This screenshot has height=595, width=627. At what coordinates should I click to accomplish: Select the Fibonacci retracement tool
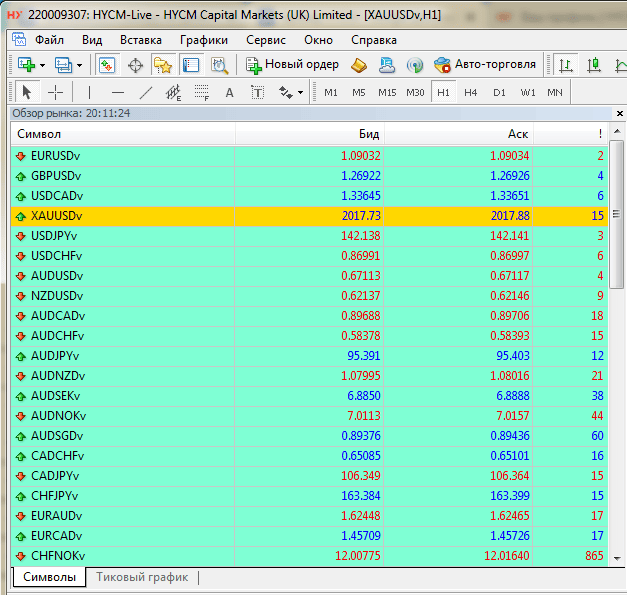click(x=202, y=92)
